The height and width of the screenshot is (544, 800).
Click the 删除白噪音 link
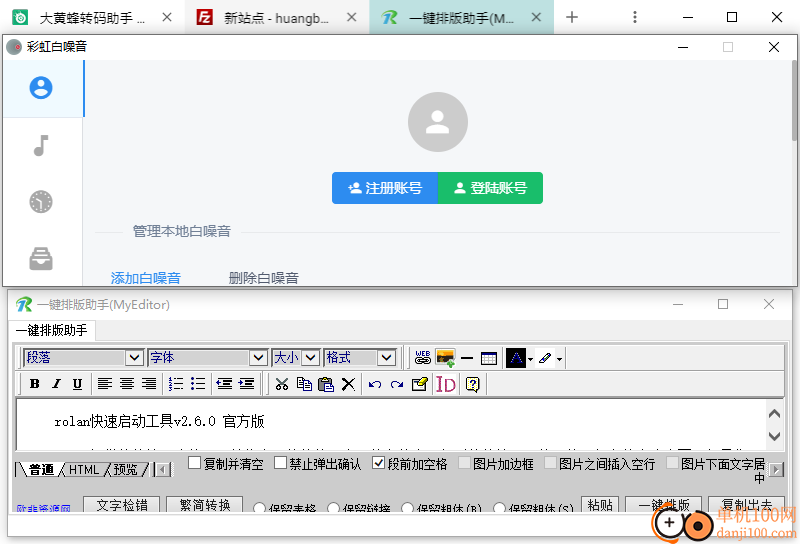click(x=263, y=278)
